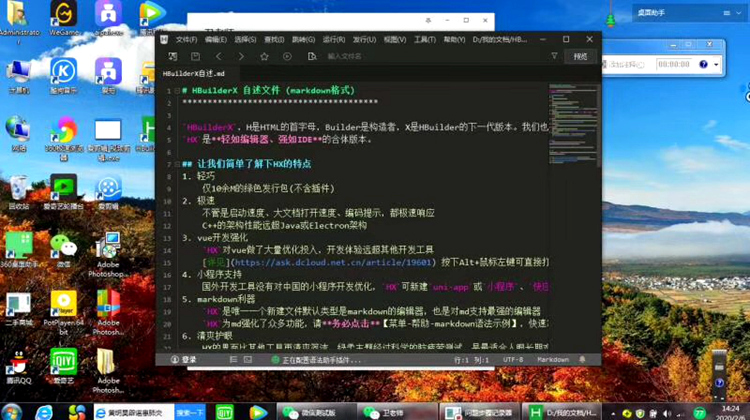Collapse the fold marker on line 7 heading
Viewport: 750px width, 420px height.
[x=177, y=164]
